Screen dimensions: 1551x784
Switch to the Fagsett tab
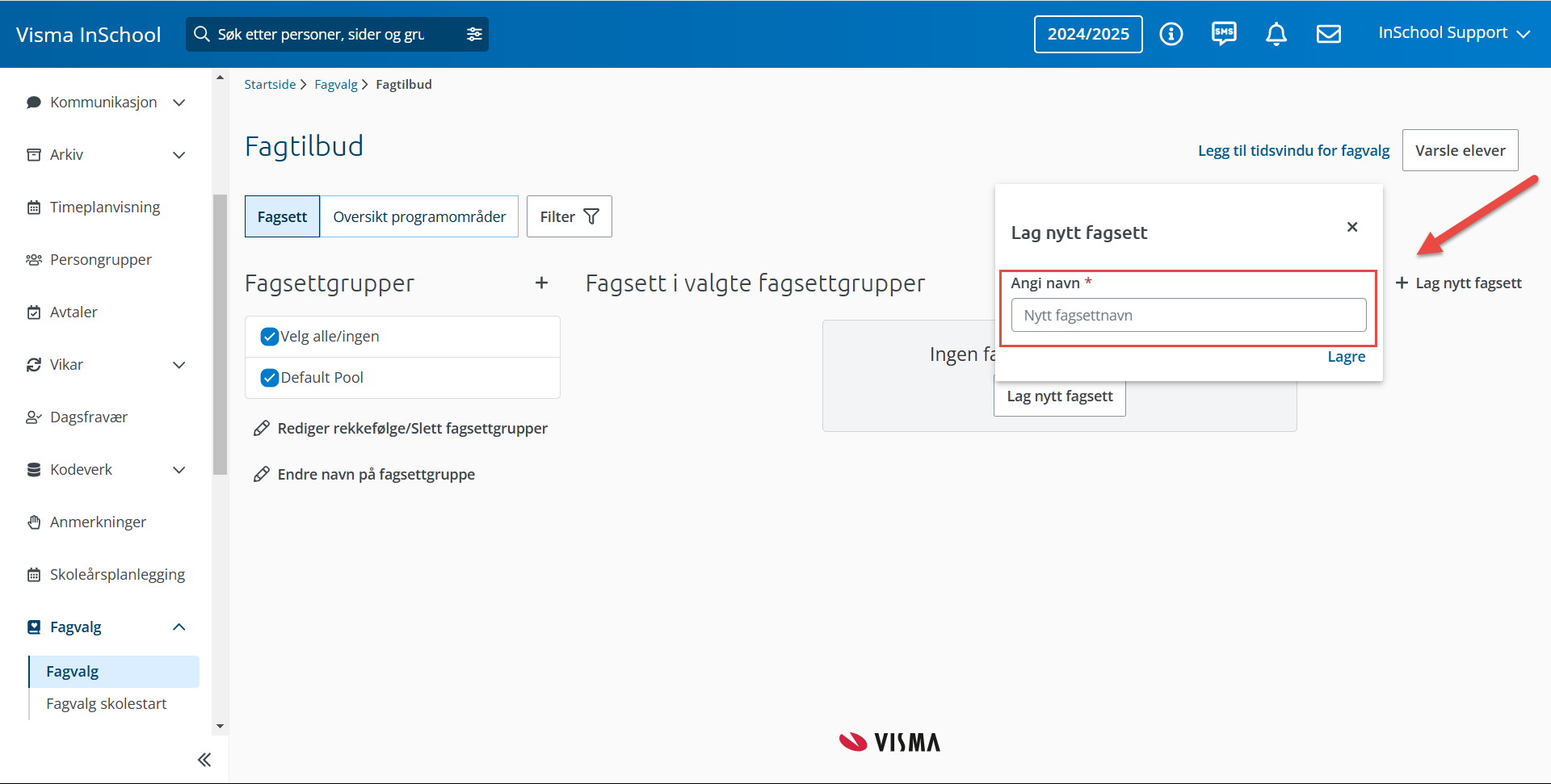282,216
